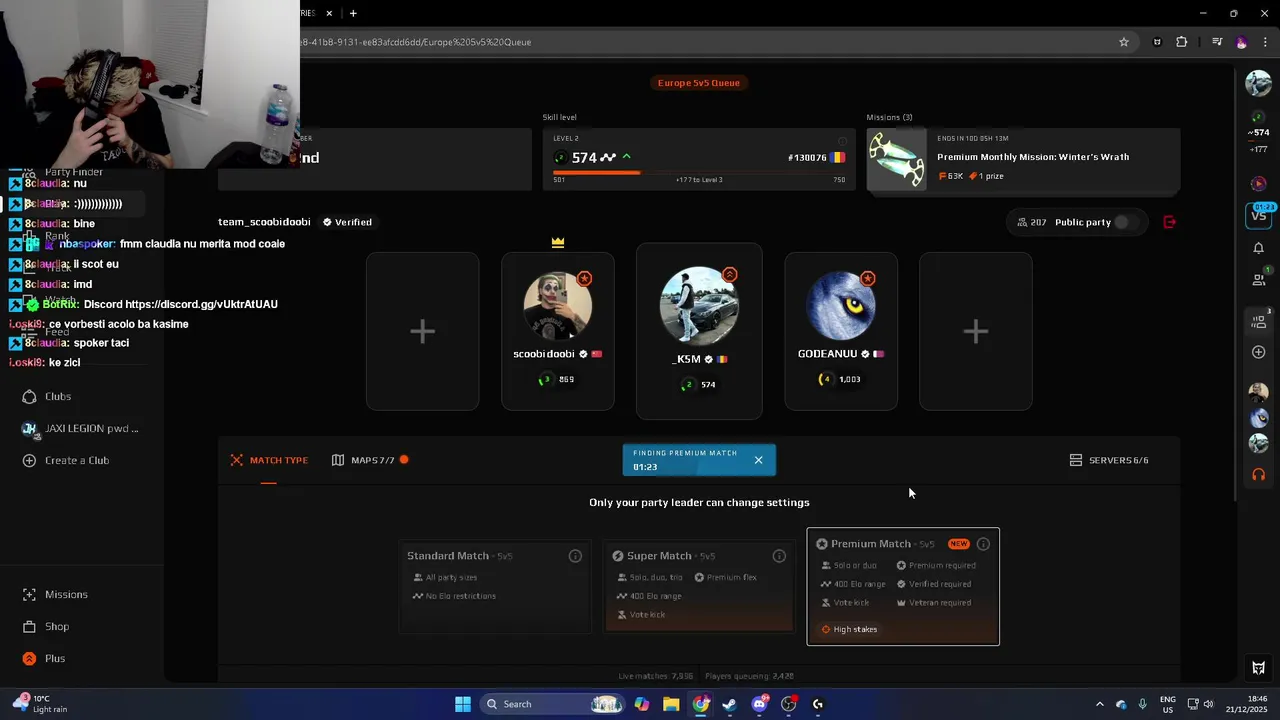
Task: Show info for Super Match
Action: (779, 556)
